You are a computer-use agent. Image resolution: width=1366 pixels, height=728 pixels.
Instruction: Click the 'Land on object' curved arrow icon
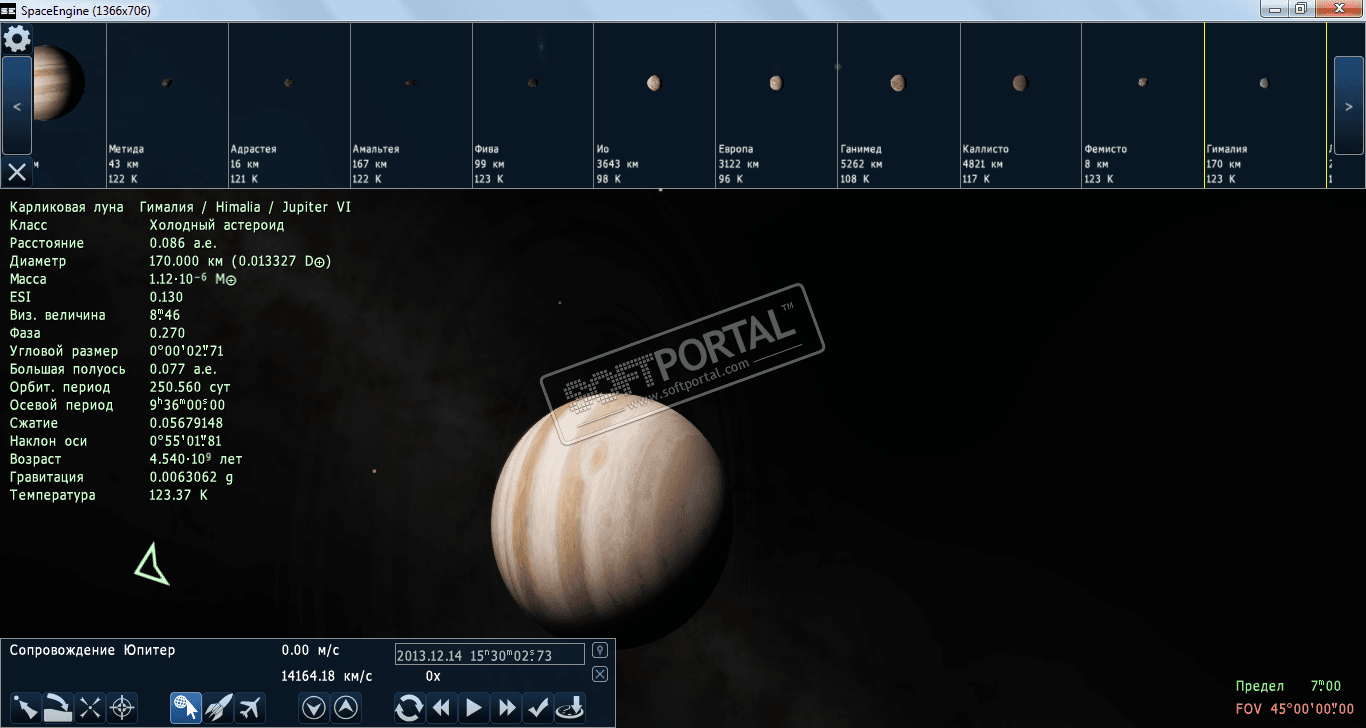click(58, 708)
